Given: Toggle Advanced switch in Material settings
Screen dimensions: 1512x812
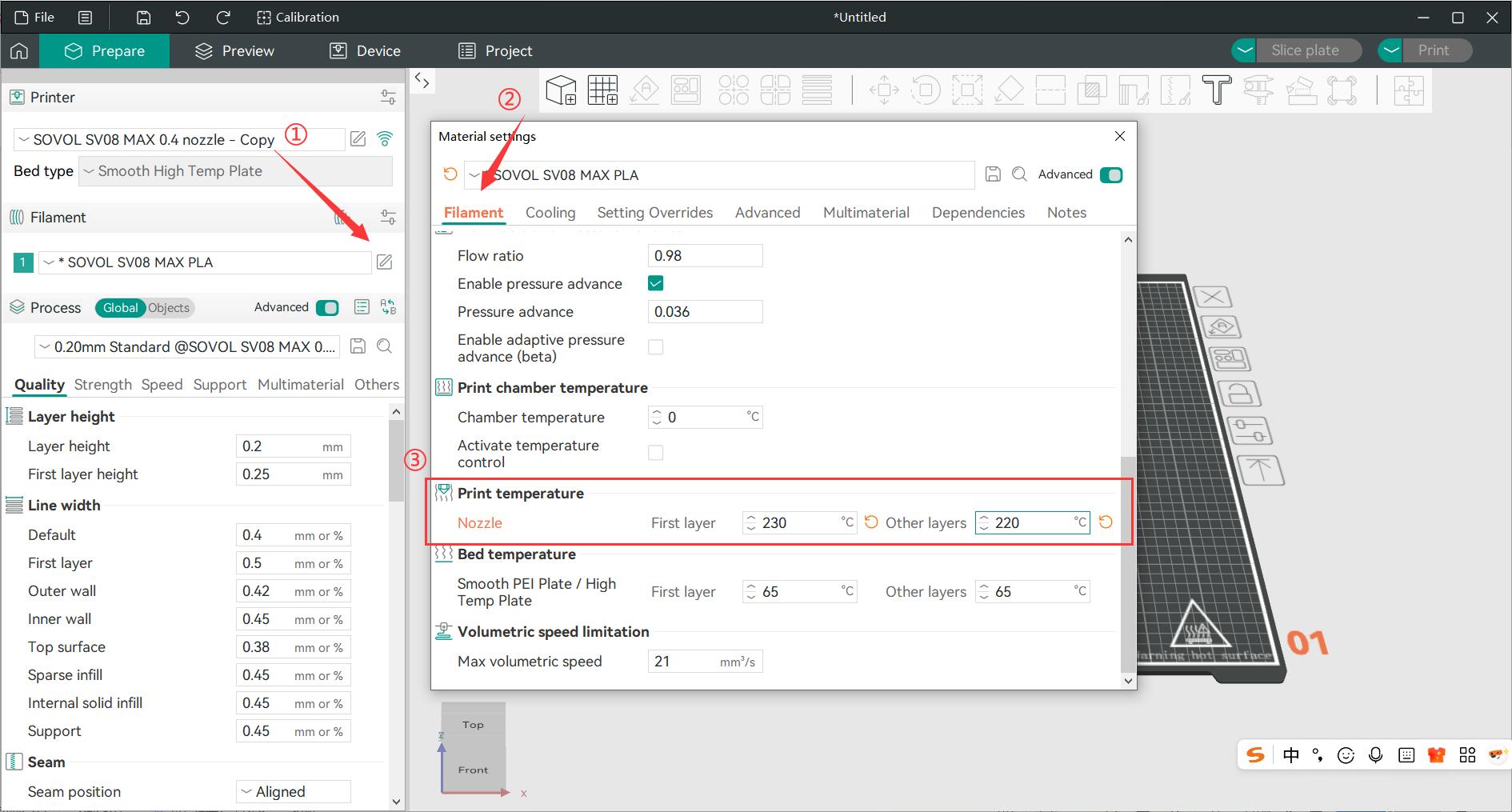Looking at the screenshot, I should tap(1111, 174).
